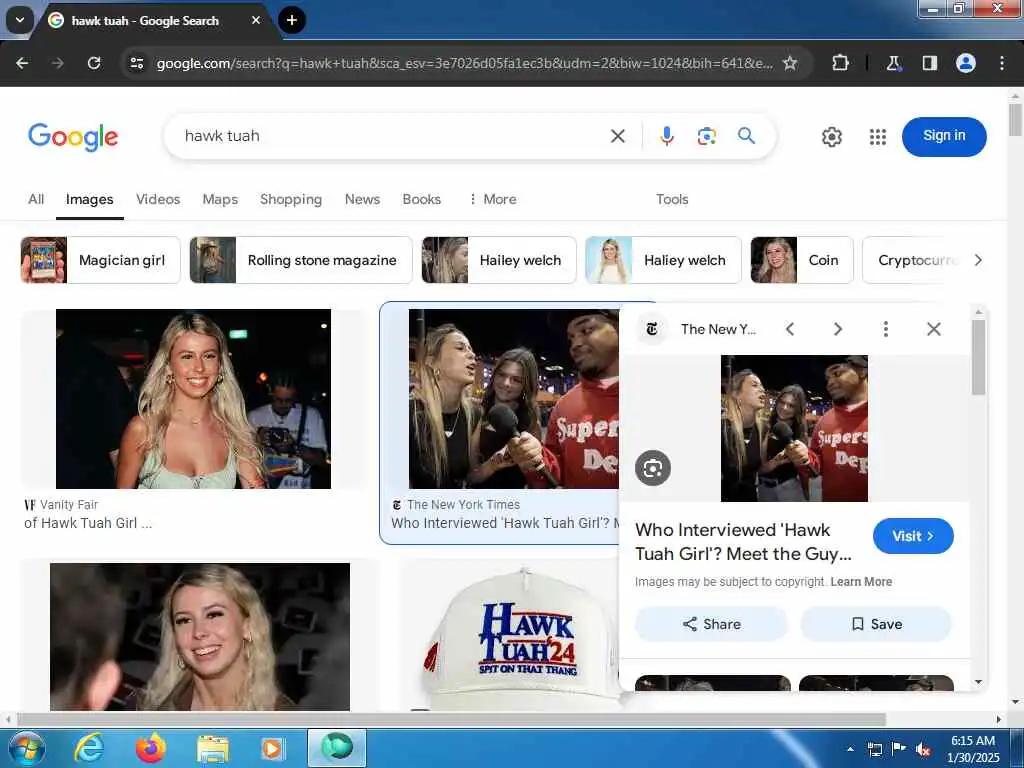1024x768 pixels.
Task: Switch to the All results tab
Action: 36,199
